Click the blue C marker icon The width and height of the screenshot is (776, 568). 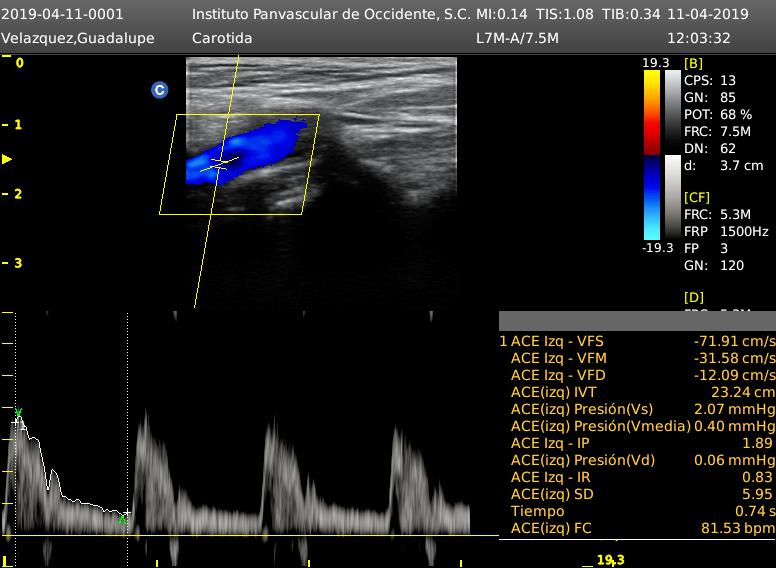(x=159, y=90)
